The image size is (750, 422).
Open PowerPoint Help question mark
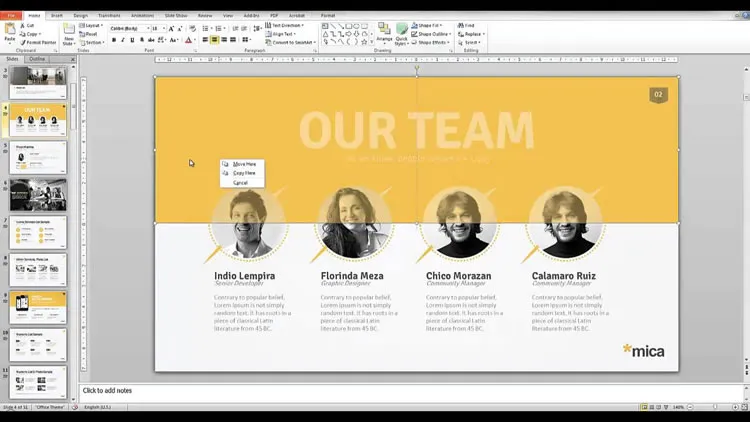click(745, 15)
